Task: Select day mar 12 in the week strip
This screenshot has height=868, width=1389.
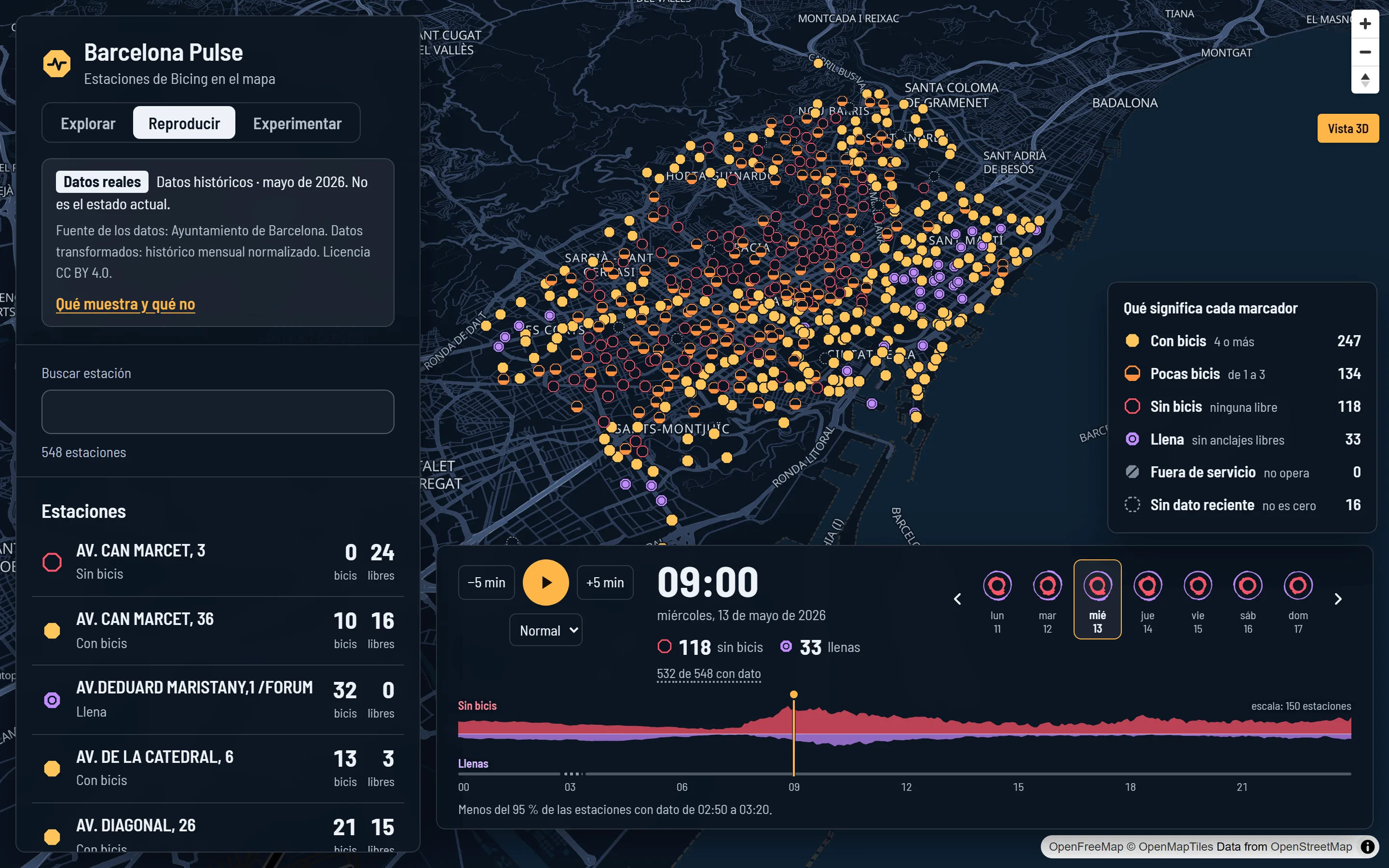Action: pos(1048,599)
